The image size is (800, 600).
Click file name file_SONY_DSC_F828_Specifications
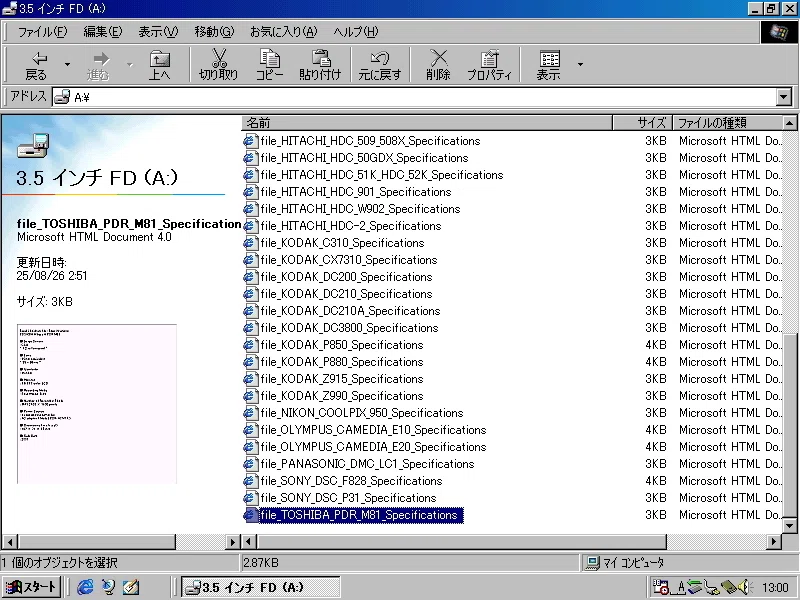pyautogui.click(x=352, y=481)
